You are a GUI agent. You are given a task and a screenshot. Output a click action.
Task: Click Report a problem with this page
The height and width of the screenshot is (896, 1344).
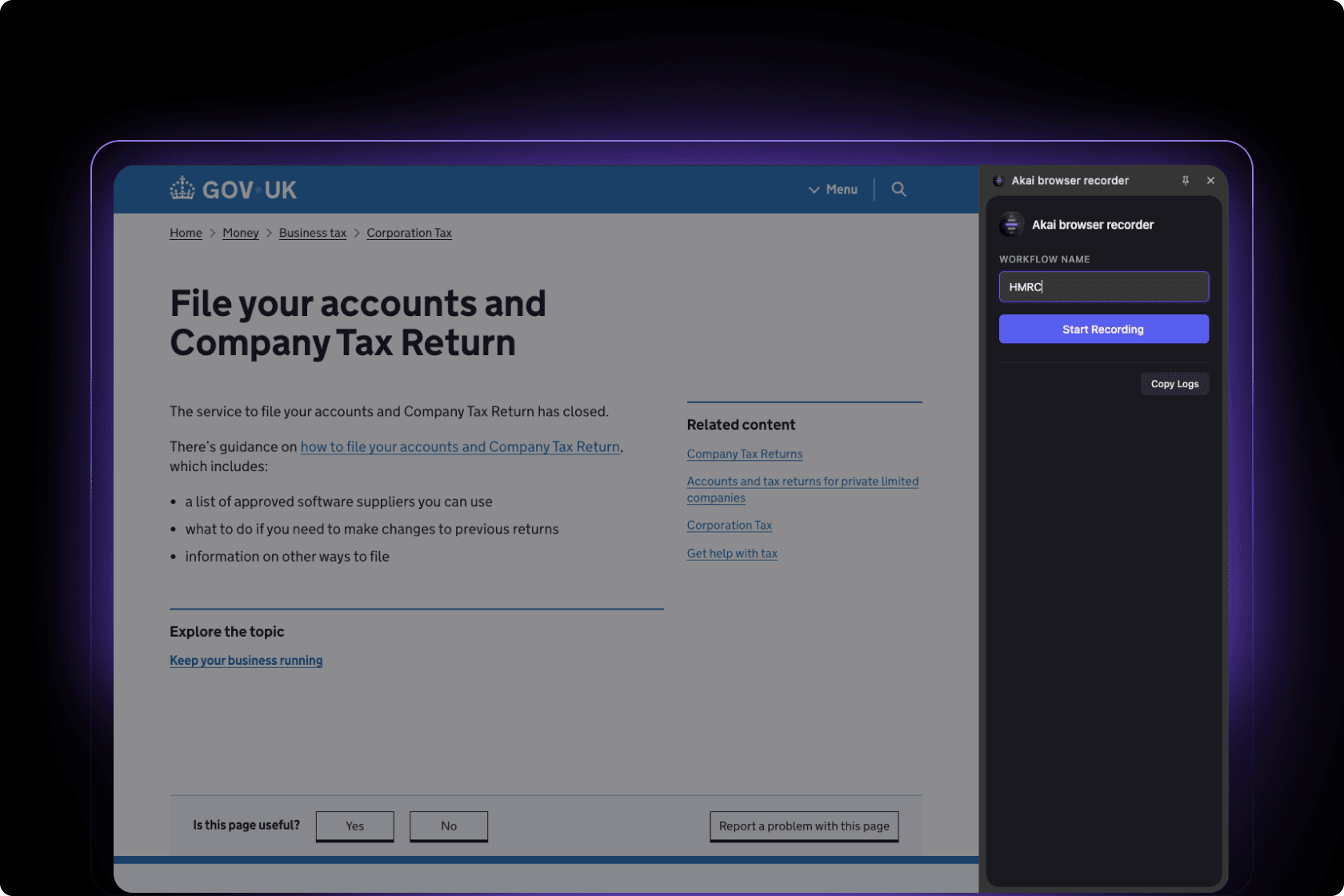(804, 826)
